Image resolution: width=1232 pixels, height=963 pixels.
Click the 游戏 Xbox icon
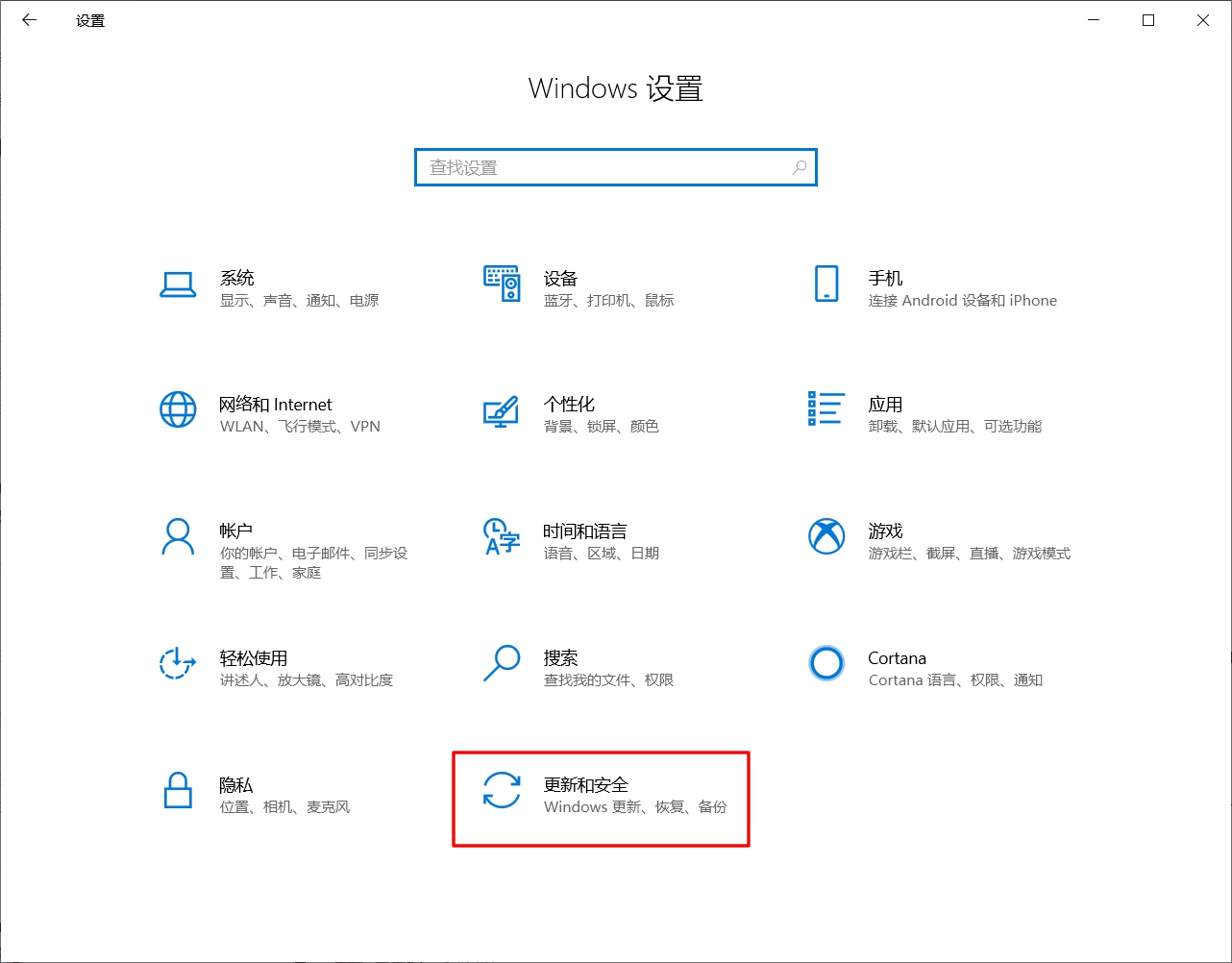(826, 536)
